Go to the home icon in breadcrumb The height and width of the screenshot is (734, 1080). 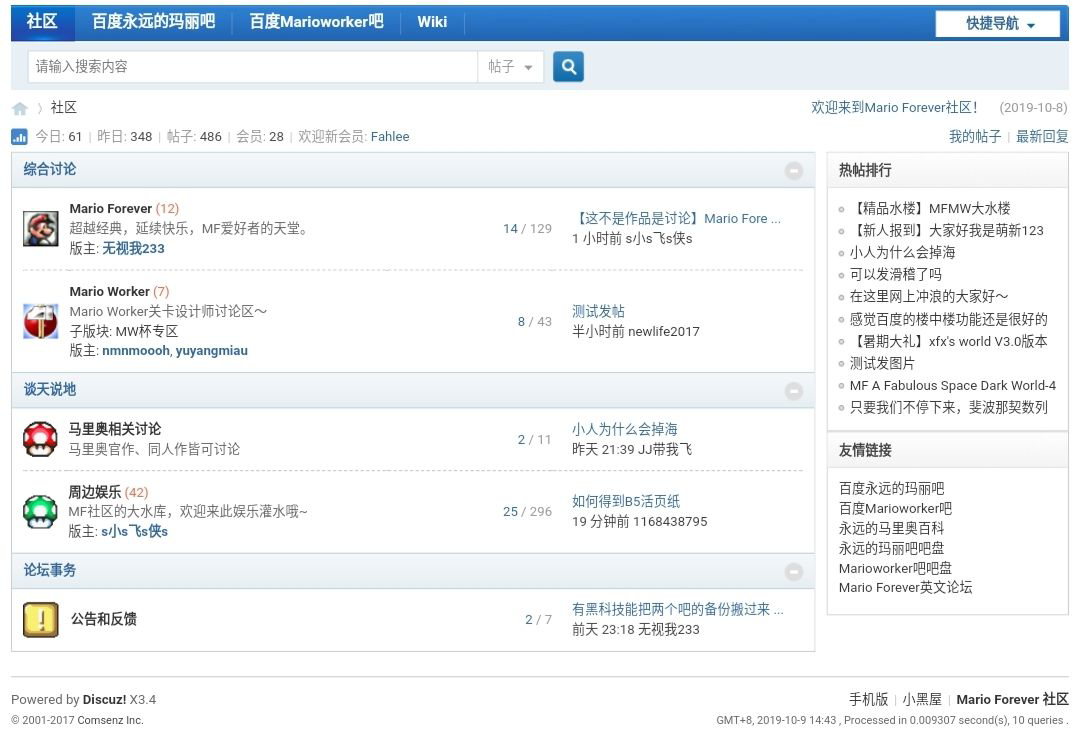pos(20,108)
